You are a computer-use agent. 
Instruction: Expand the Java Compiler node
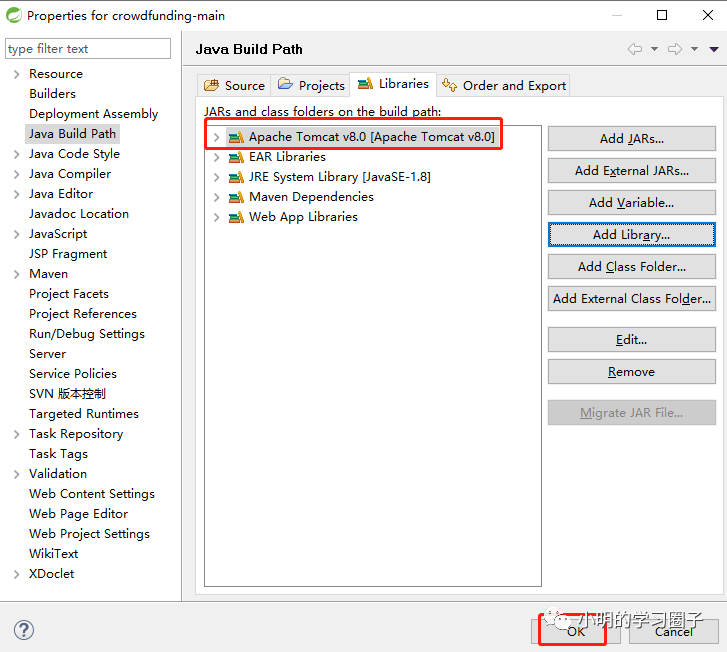(17, 174)
